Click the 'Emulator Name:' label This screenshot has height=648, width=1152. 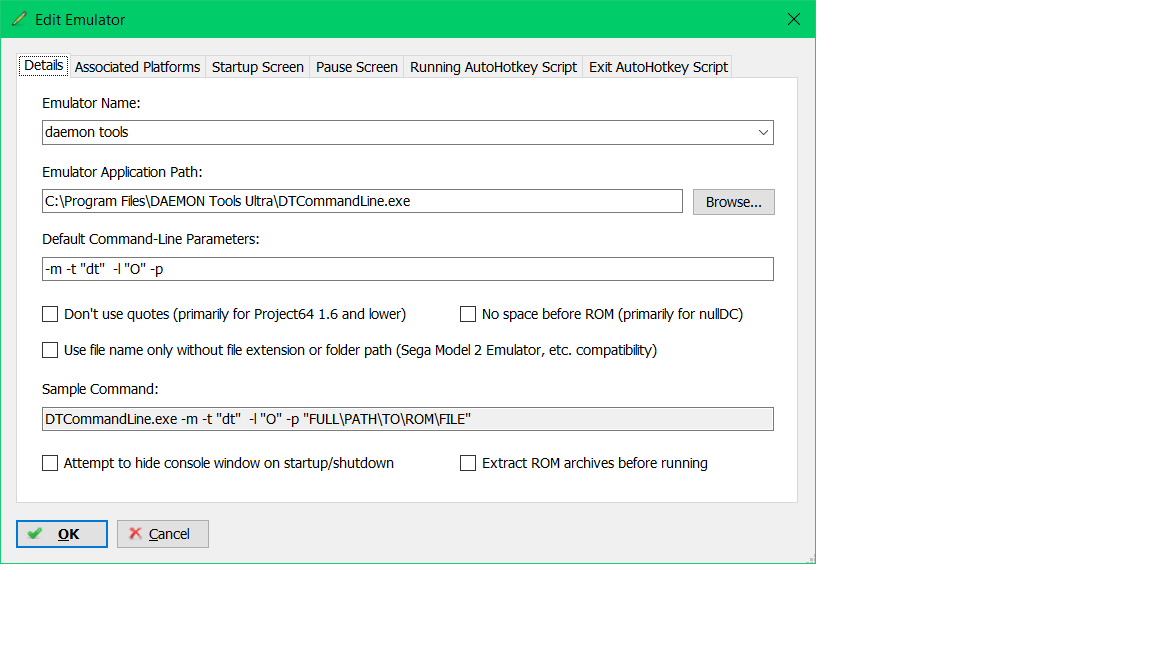point(91,104)
